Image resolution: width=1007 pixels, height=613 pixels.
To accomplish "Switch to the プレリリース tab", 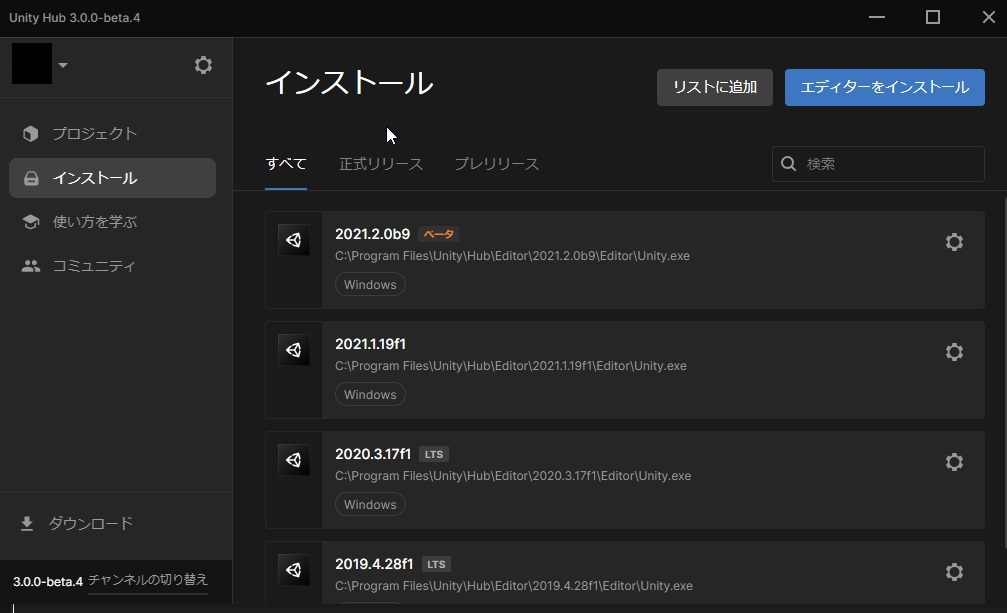I will [496, 164].
